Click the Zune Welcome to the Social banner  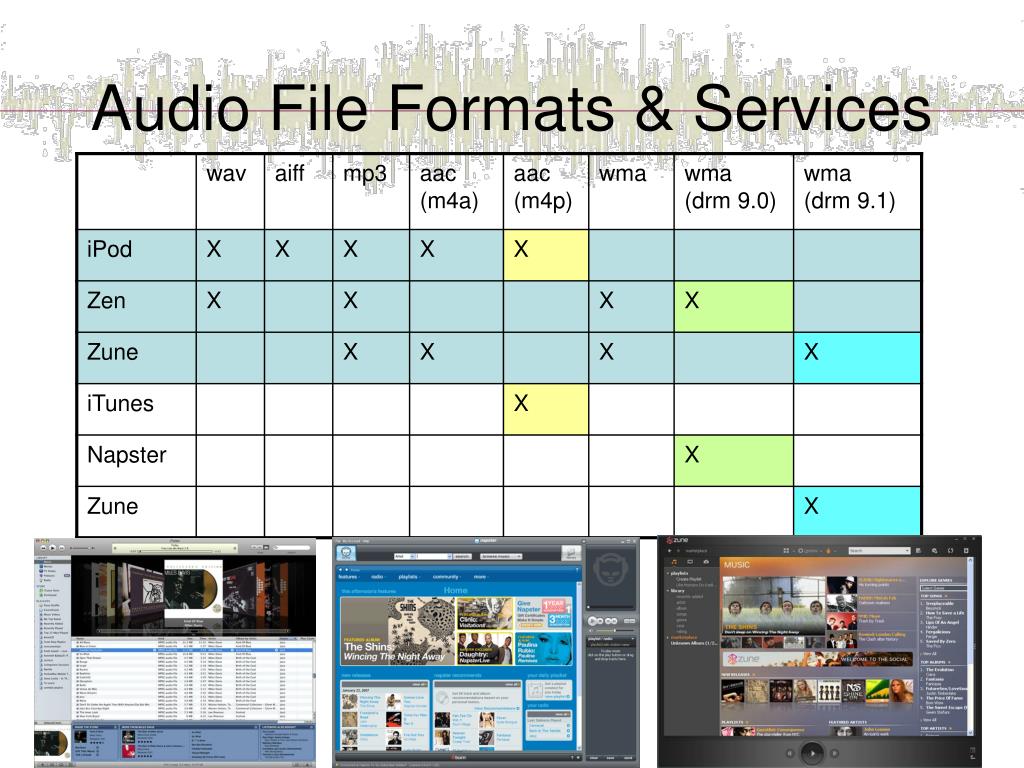(x=818, y=659)
